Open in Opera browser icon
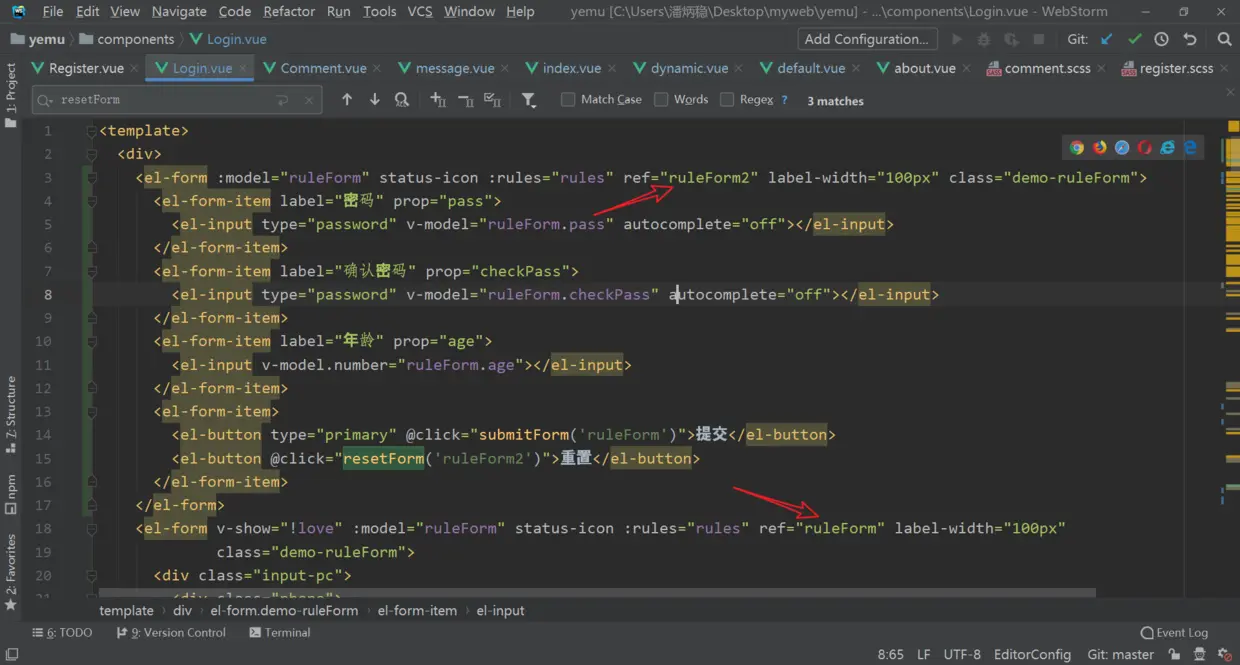 (x=1145, y=147)
